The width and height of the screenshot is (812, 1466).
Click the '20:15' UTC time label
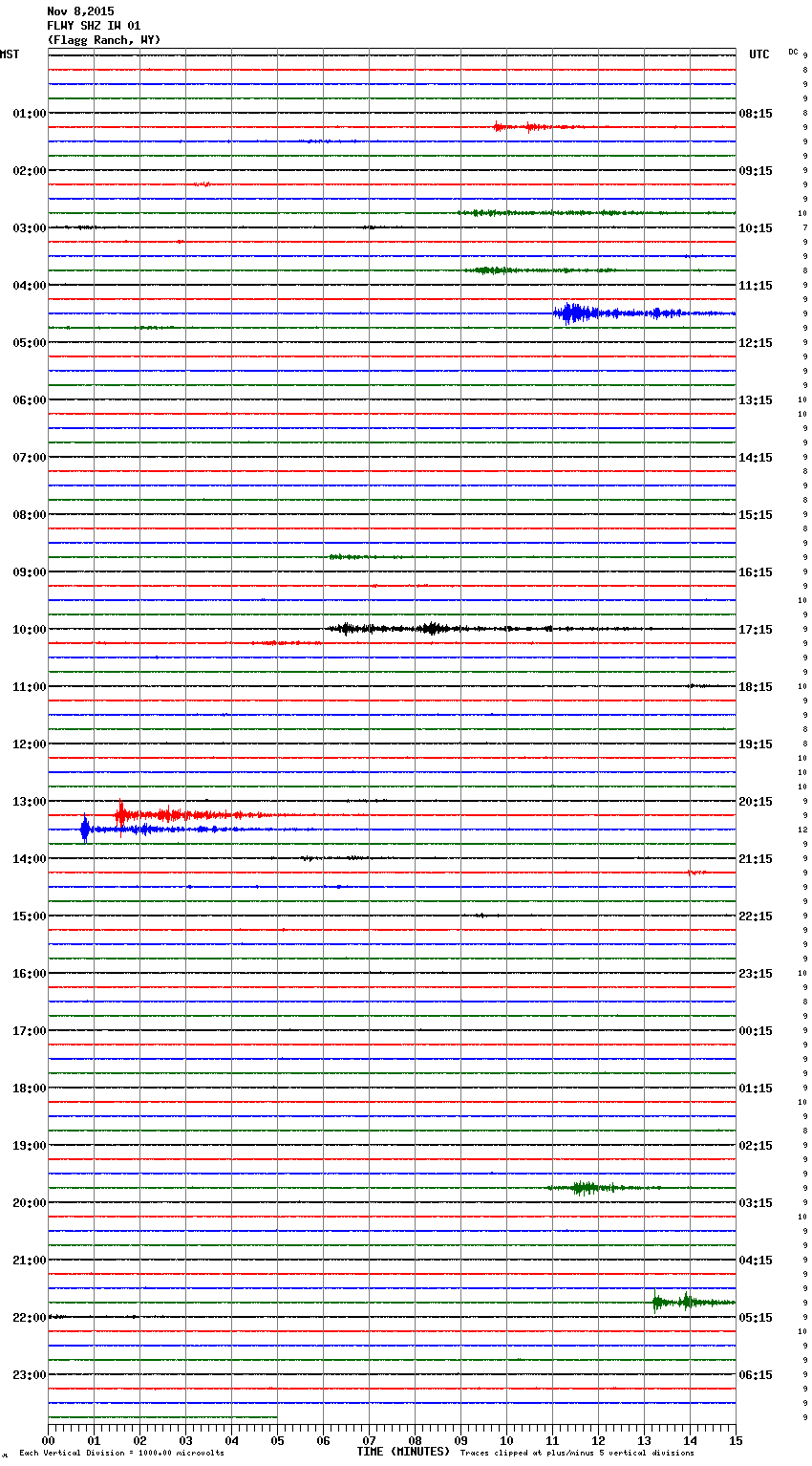(x=756, y=802)
